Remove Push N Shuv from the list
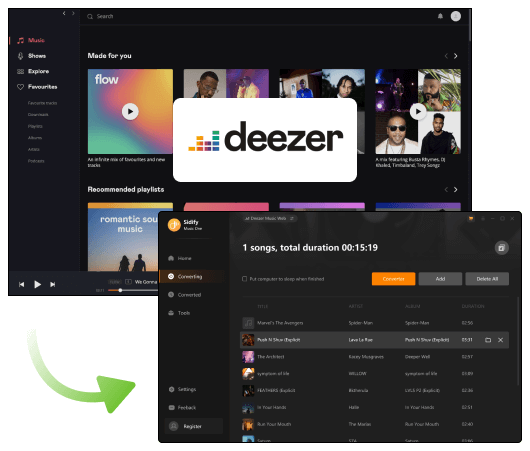Image resolution: width=530 pixels, height=451 pixels. pos(501,340)
